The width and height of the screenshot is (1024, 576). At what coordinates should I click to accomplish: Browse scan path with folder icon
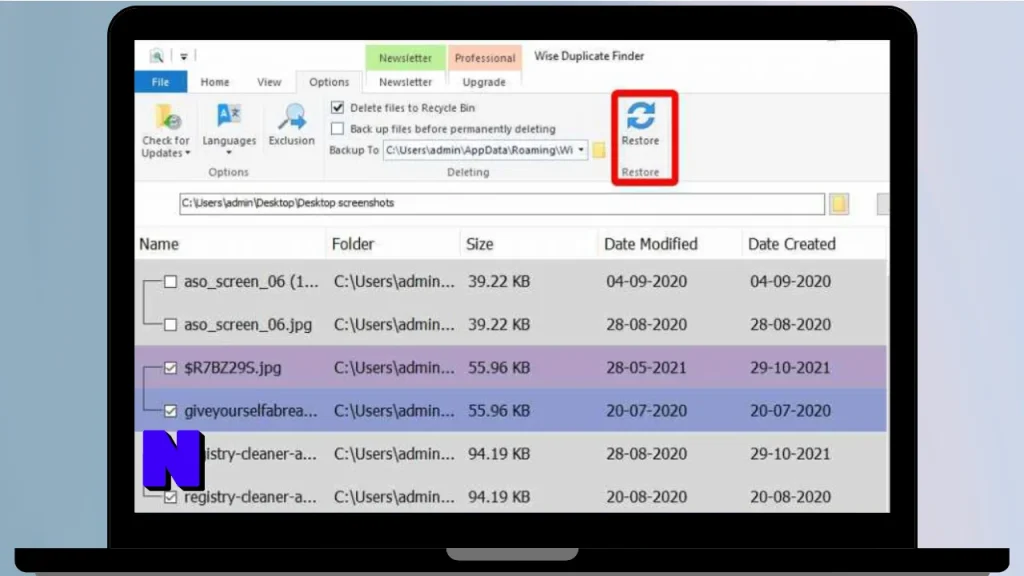click(x=839, y=204)
